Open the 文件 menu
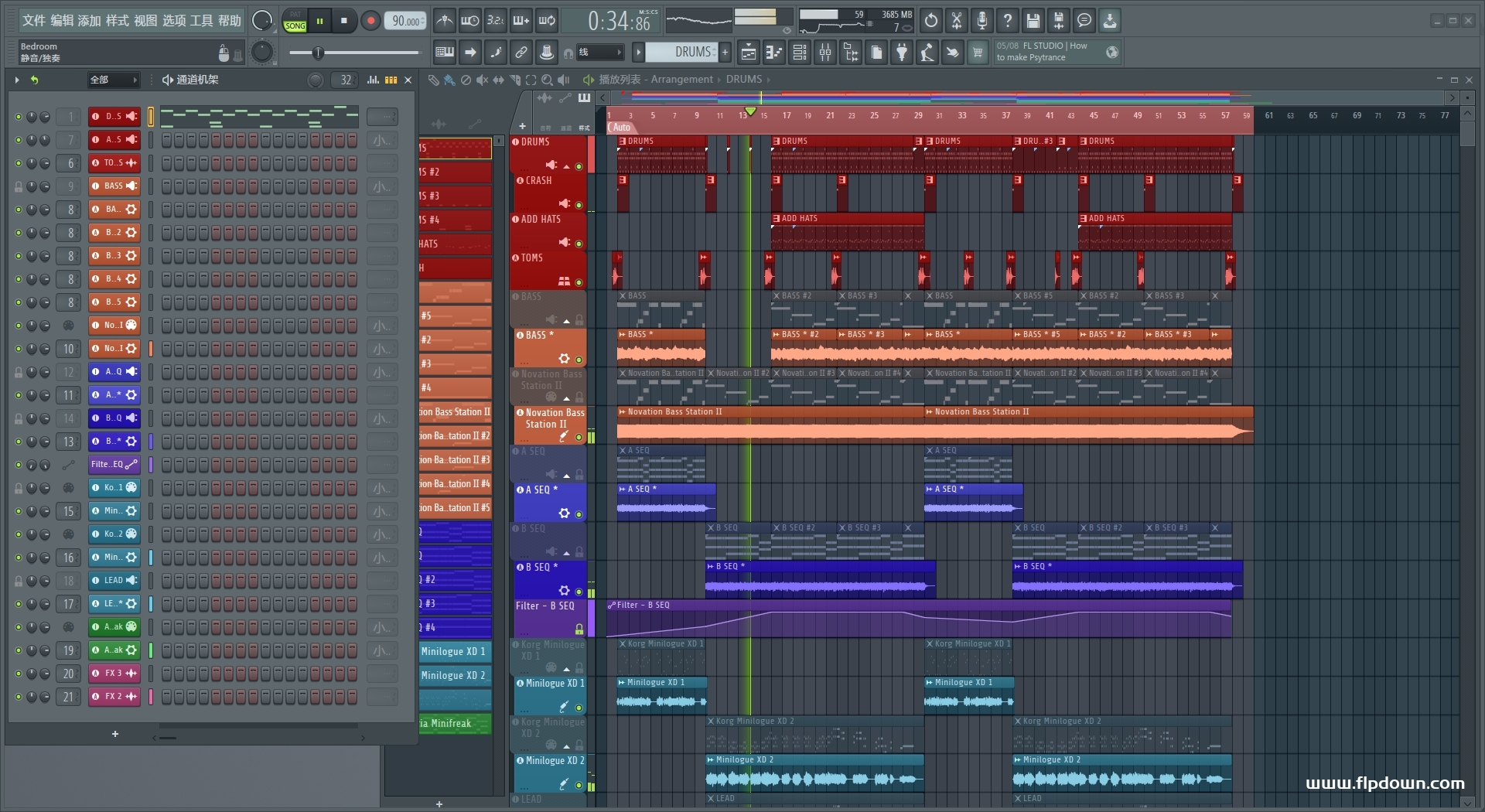 34,21
